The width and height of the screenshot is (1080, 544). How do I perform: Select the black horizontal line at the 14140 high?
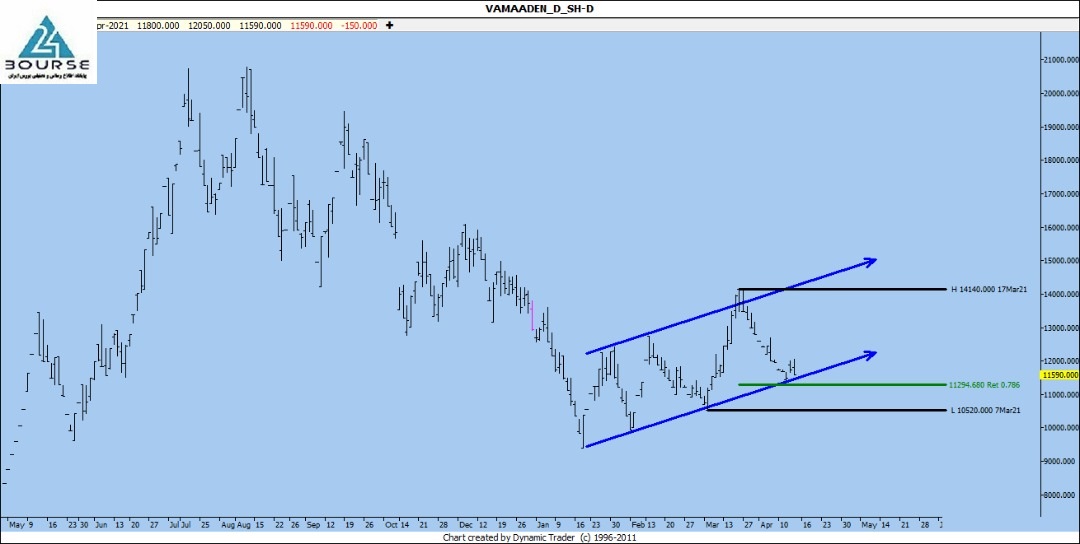[842, 289]
